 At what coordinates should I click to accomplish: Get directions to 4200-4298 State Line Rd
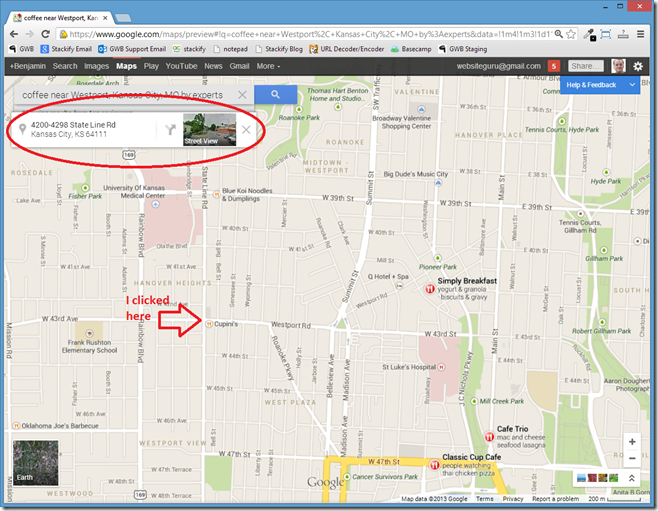coord(170,130)
